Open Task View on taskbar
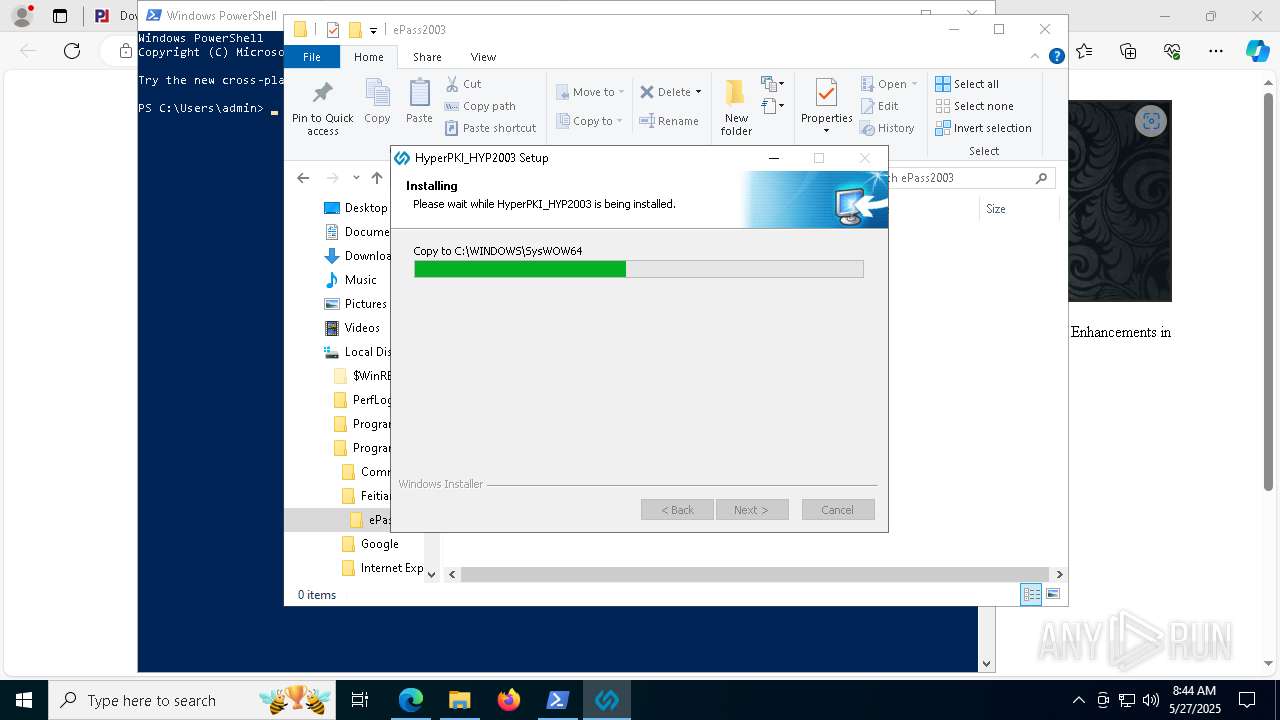 360,700
